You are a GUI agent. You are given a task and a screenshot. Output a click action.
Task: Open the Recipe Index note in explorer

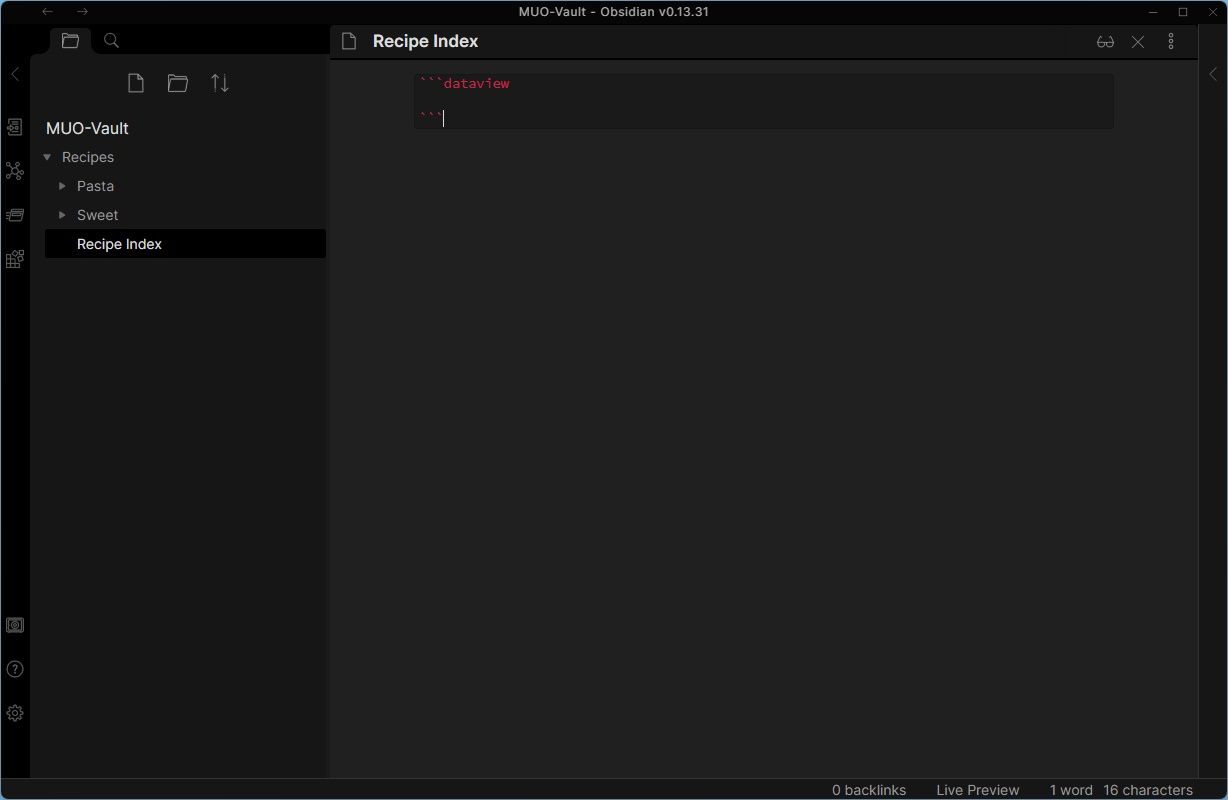pyautogui.click(x=185, y=244)
